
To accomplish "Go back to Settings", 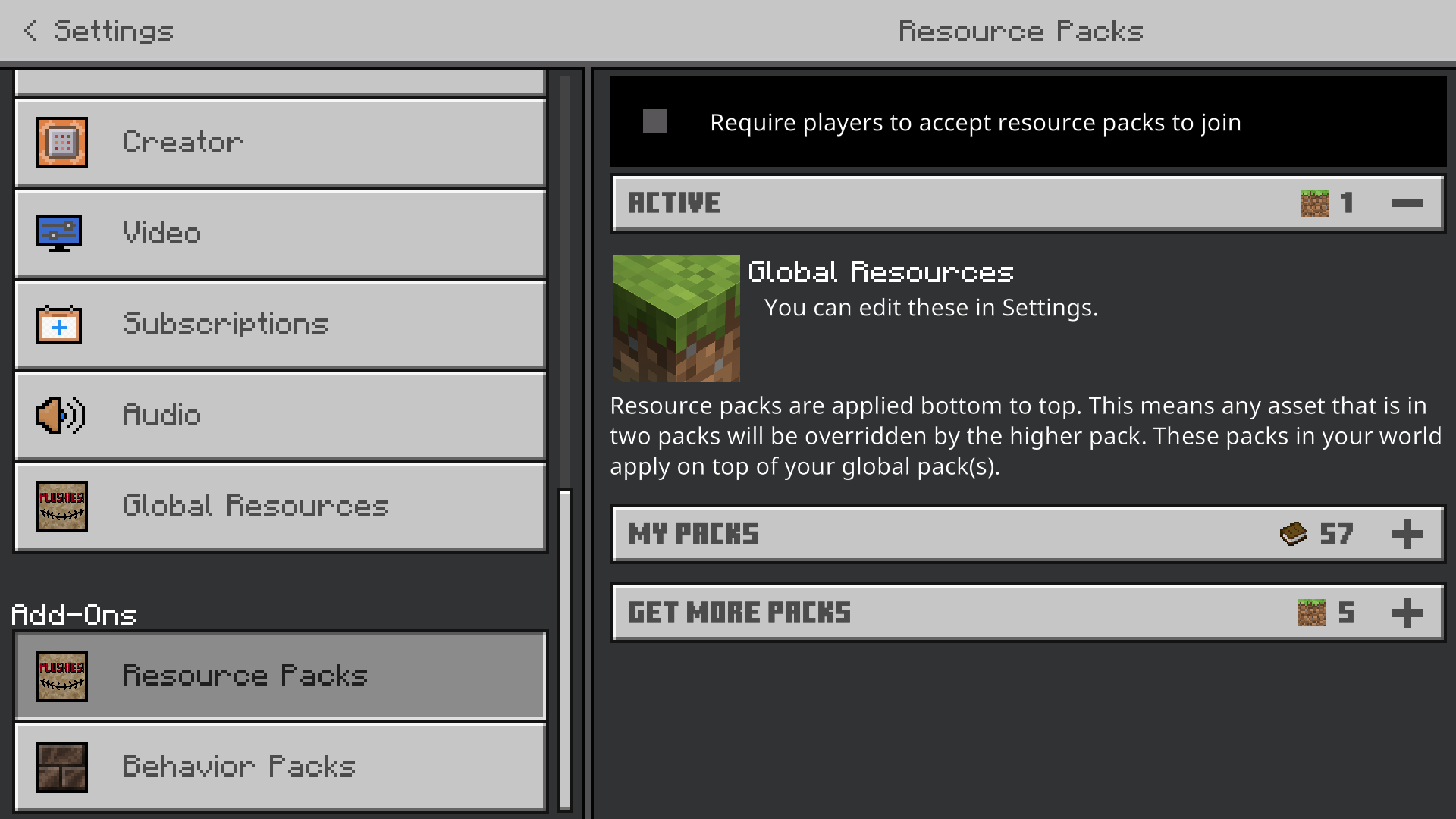I will tap(99, 31).
